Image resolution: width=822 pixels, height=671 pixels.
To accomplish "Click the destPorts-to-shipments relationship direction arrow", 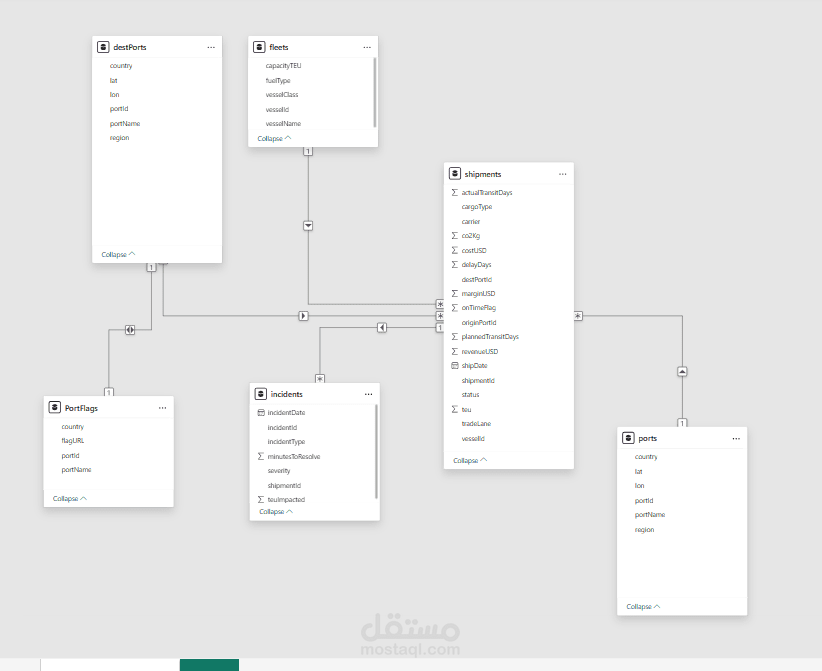I will 303,316.
